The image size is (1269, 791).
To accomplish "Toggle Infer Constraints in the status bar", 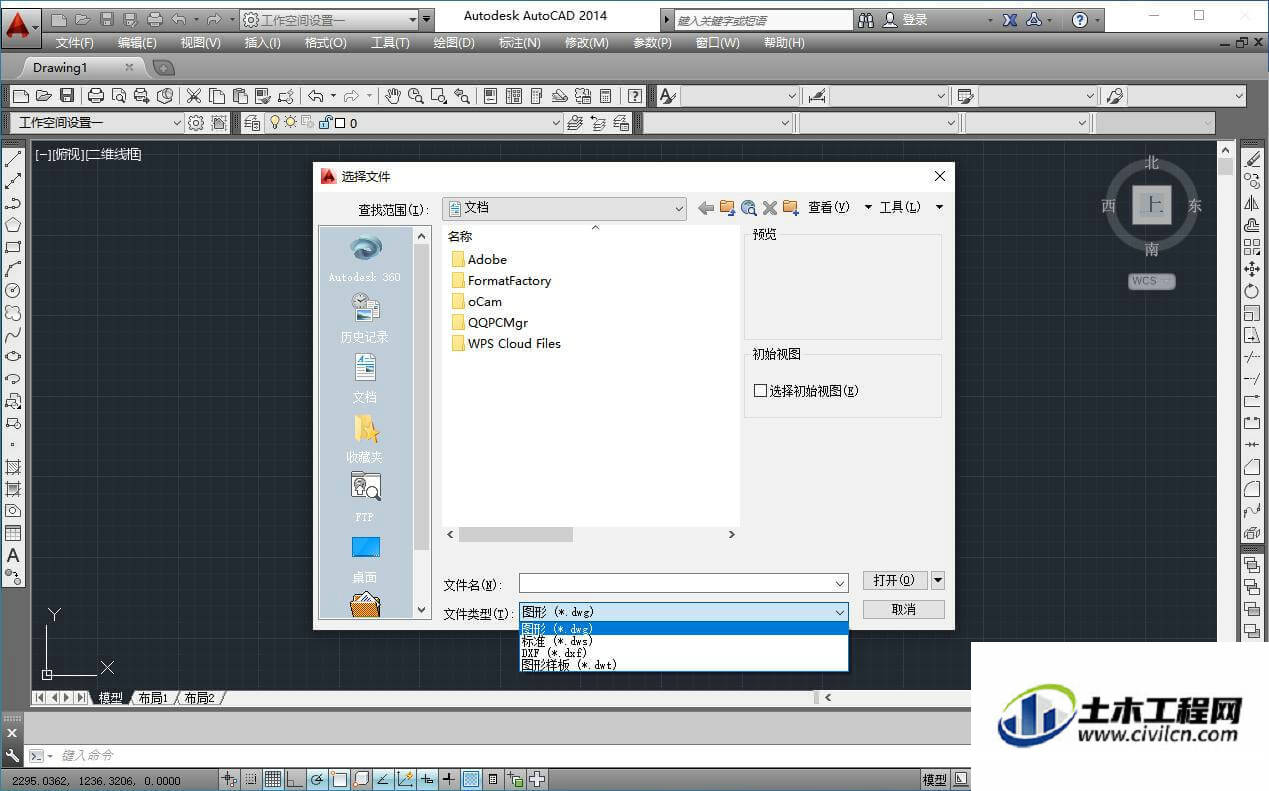I will [x=228, y=780].
